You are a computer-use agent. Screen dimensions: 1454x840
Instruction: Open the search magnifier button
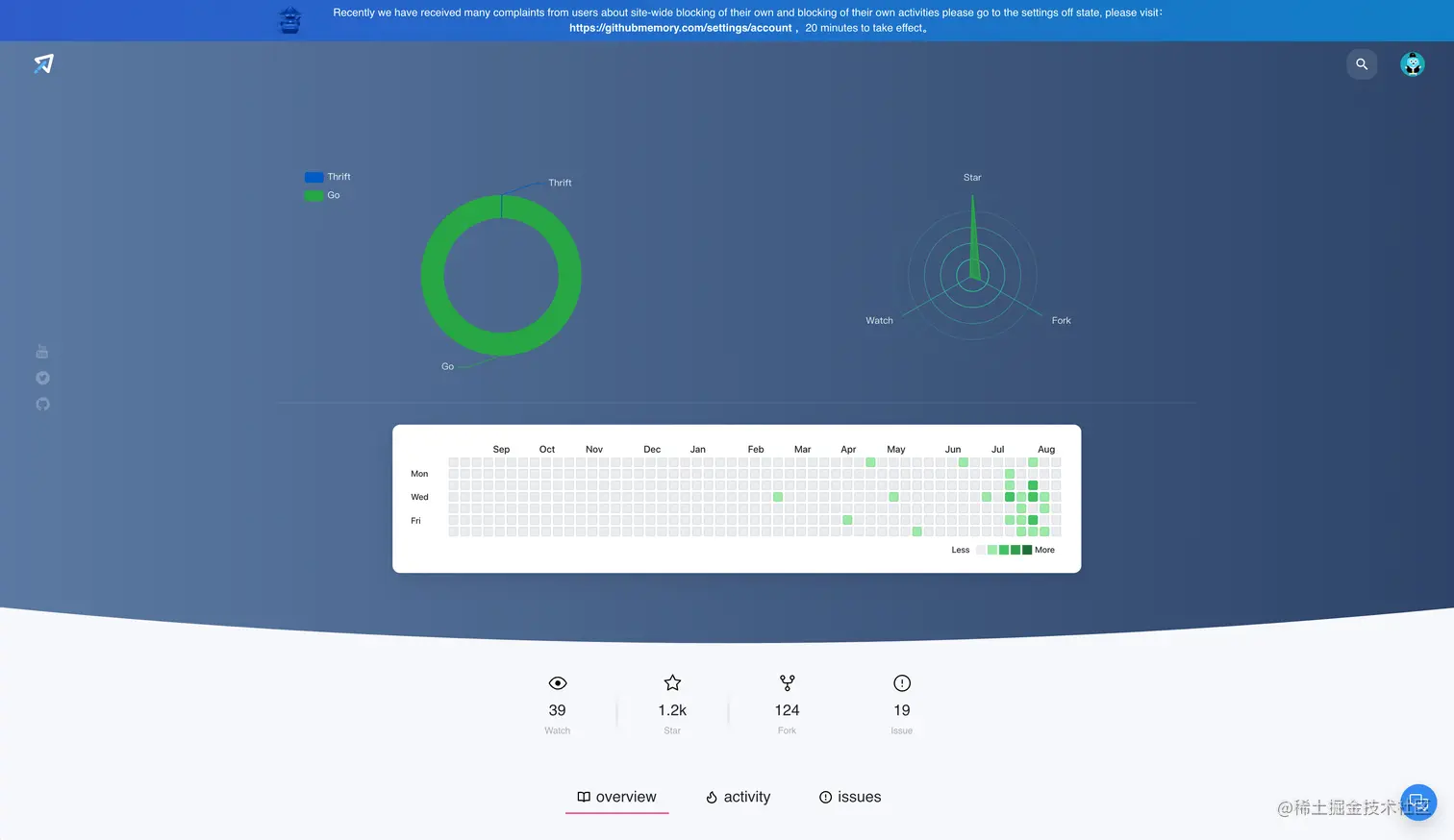(x=1362, y=64)
